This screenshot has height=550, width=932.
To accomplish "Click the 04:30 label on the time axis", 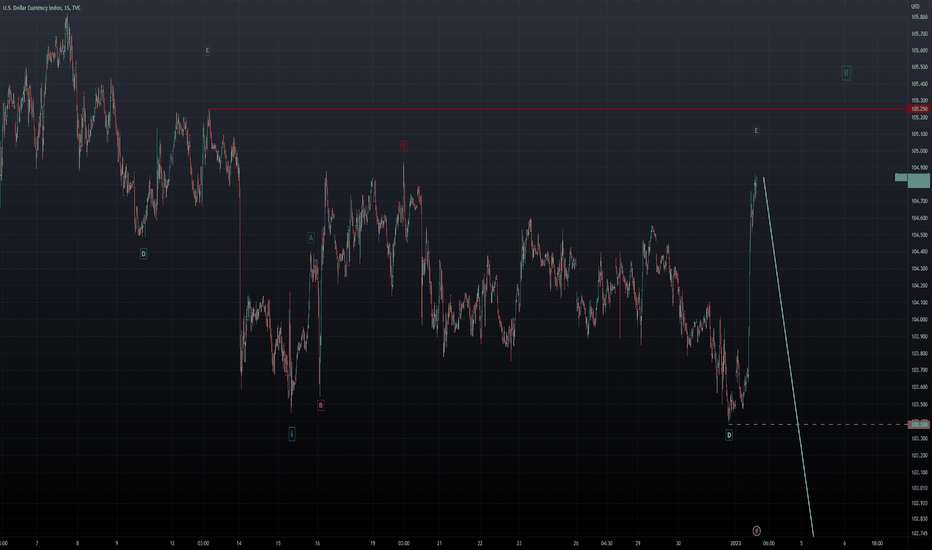I will (606, 543).
